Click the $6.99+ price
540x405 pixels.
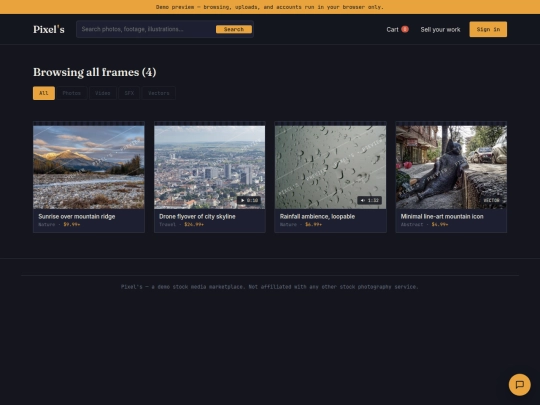[313, 225]
